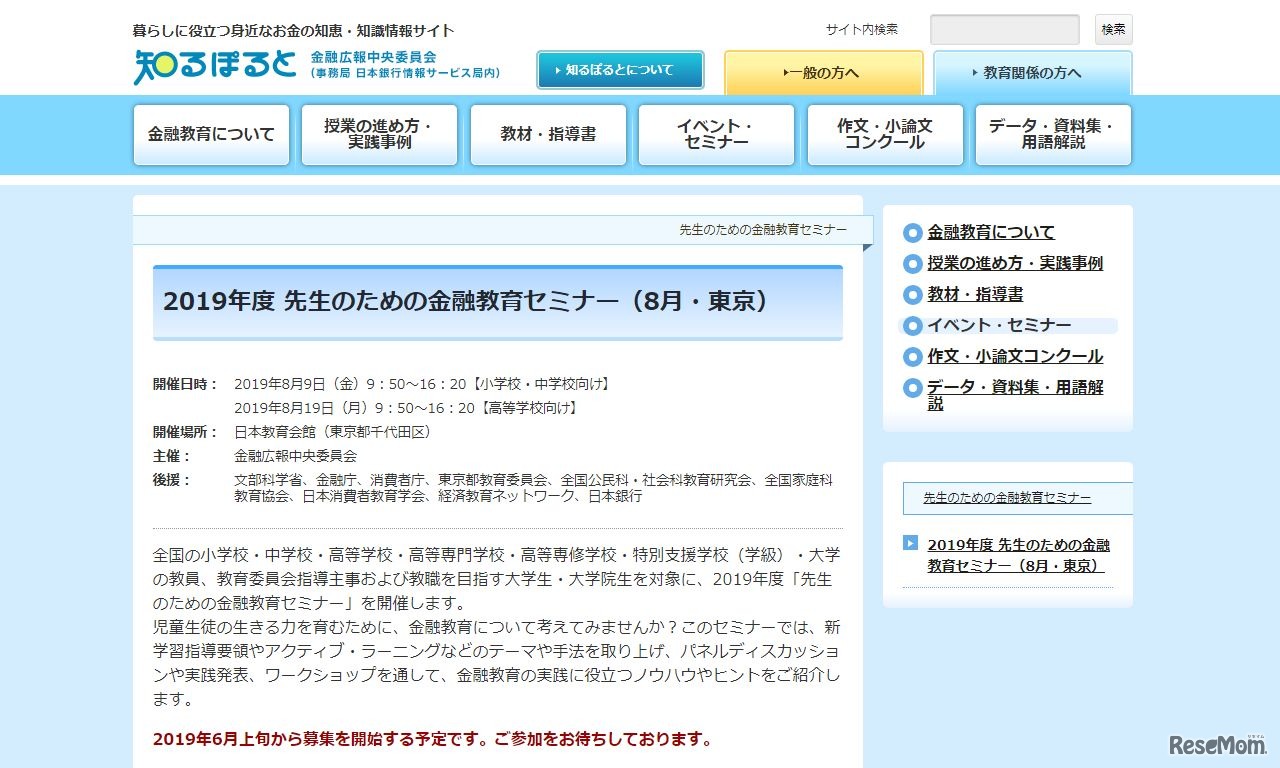
Task: Click the bullet icon next to イベント・セミナー
Action: pos(912,325)
